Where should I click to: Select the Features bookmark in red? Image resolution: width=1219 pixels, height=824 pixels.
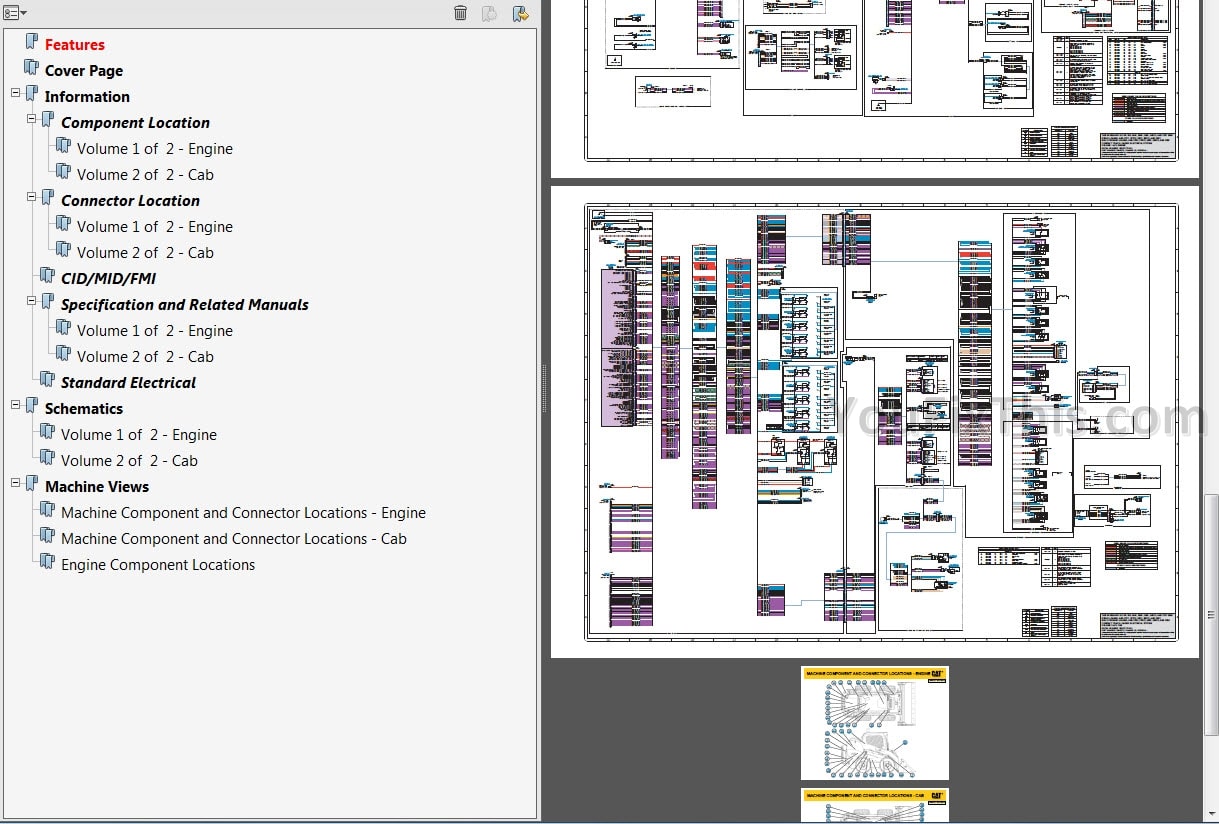click(75, 45)
